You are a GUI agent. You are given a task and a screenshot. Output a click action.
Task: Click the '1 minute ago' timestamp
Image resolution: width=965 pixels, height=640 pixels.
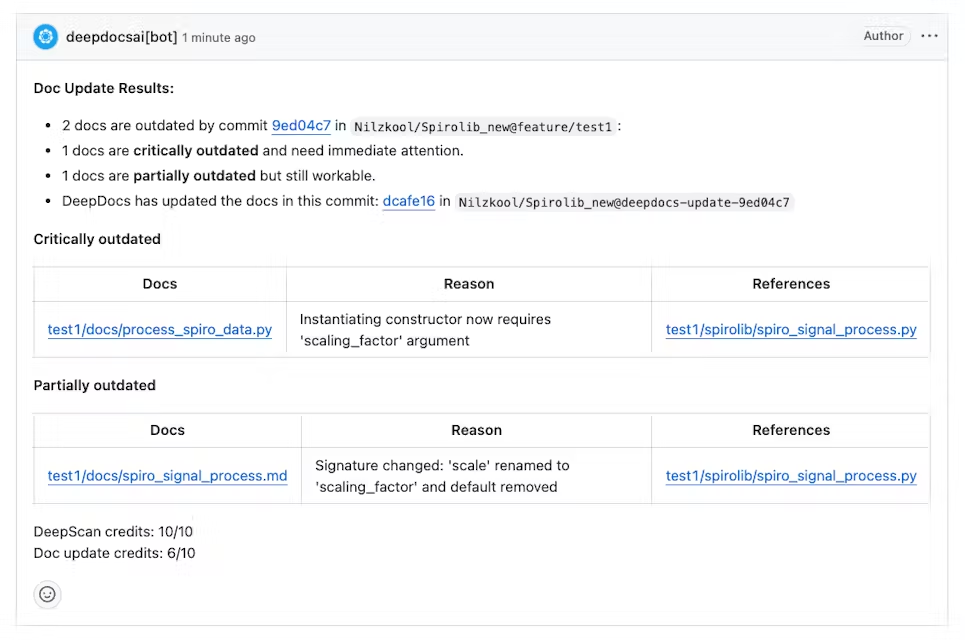[x=218, y=38]
